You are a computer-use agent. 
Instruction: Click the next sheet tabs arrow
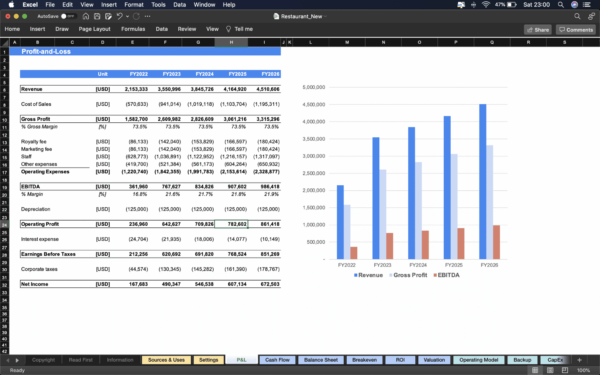click(x=17, y=360)
